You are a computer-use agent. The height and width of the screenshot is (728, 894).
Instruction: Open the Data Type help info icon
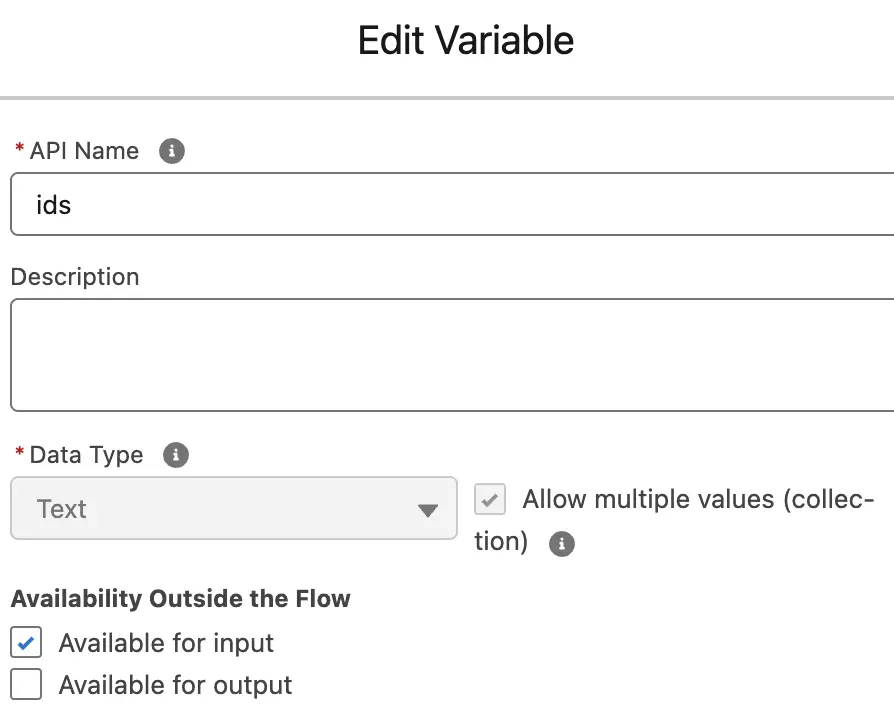click(x=176, y=455)
